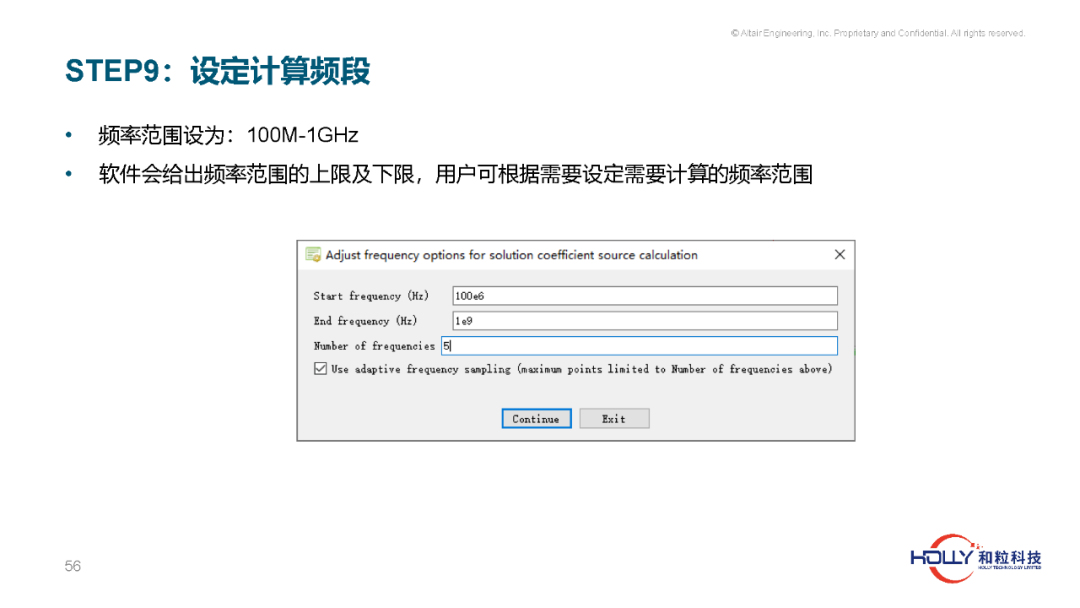Click the HOLLY 和粒科技 logo
1080x608 pixels.
pos(976,558)
